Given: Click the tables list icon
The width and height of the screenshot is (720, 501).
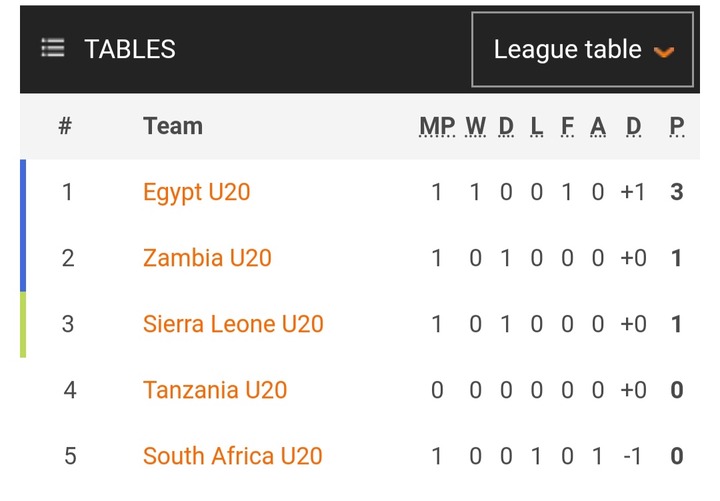Looking at the screenshot, I should click(53, 48).
